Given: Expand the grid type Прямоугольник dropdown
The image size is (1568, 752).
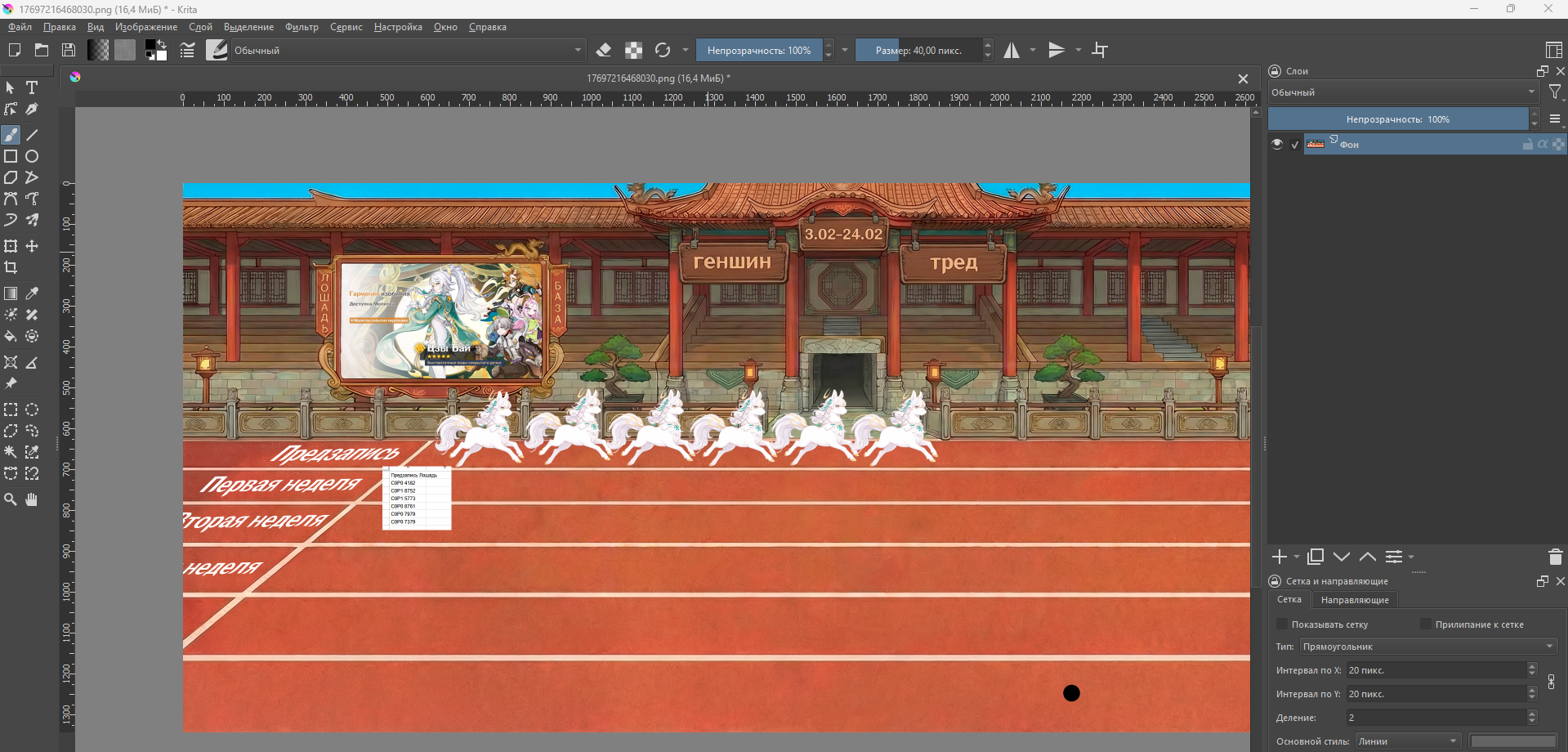Looking at the screenshot, I should coord(1427,647).
